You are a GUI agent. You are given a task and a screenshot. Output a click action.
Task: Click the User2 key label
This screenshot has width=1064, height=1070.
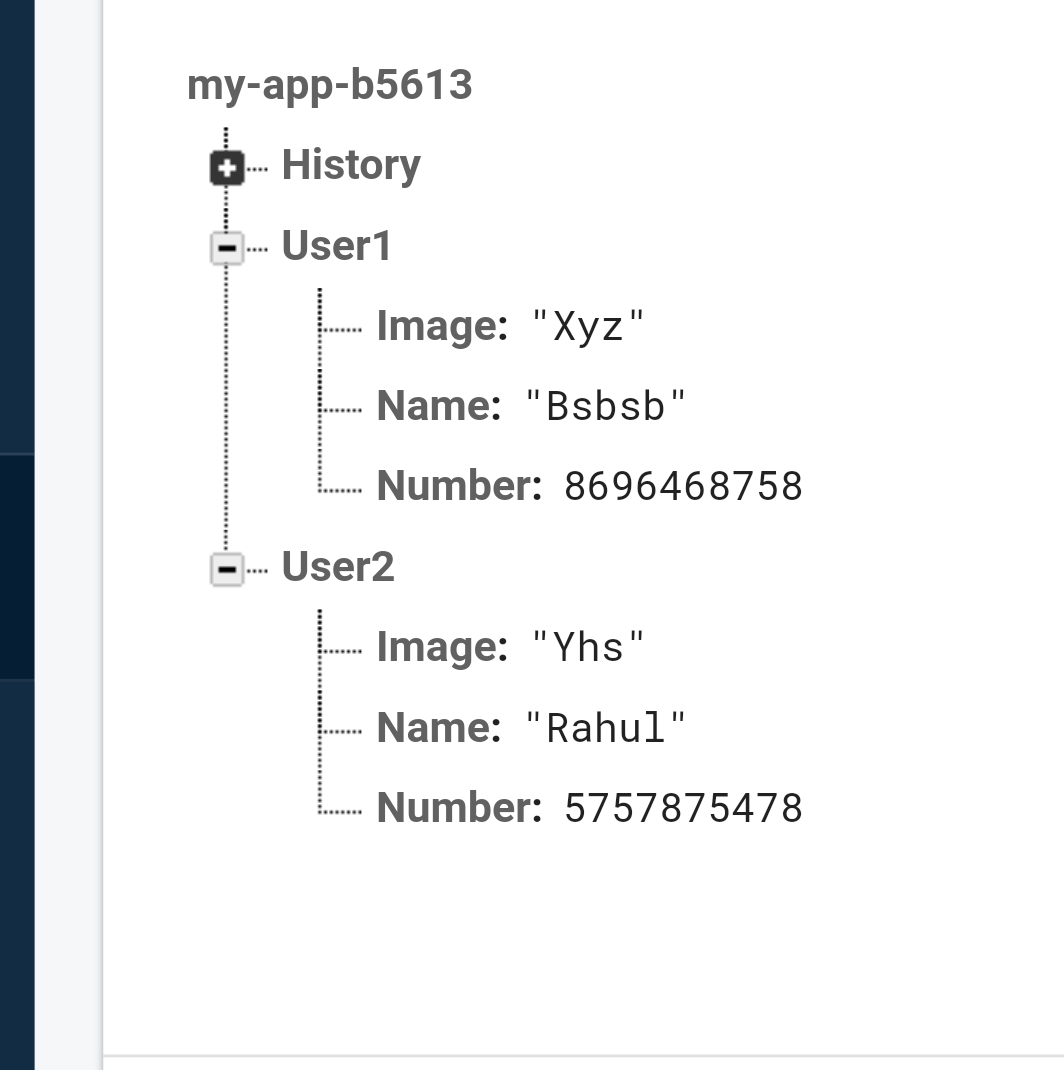(338, 566)
